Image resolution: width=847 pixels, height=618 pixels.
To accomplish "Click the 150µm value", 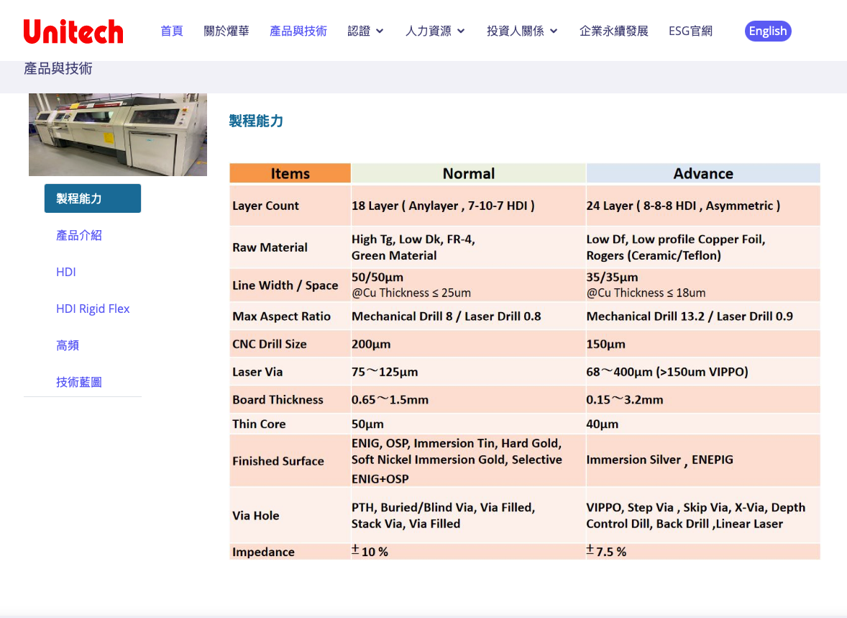I will (x=606, y=344).
